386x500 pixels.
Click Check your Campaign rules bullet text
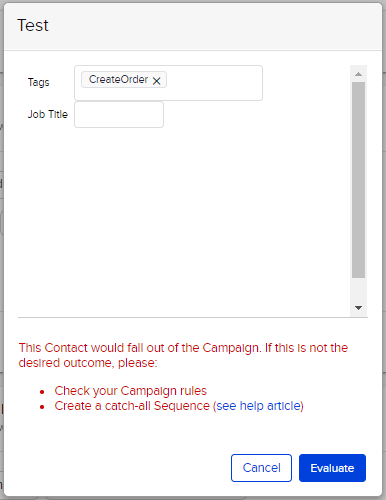click(131, 391)
